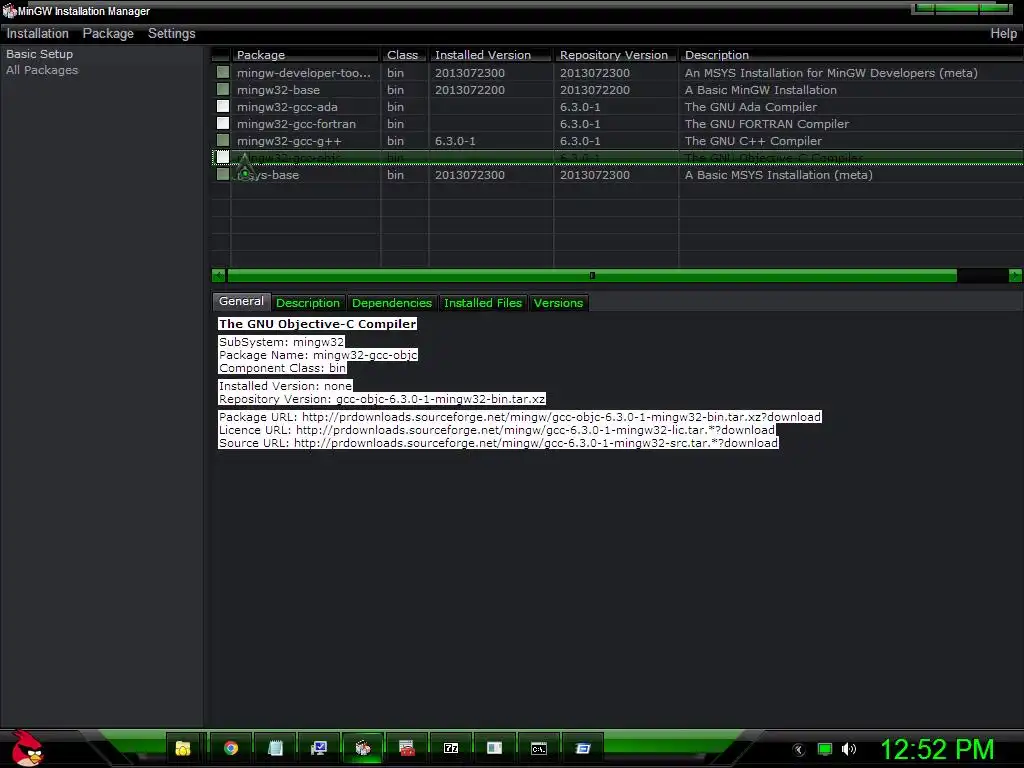The image size is (1024, 768).
Task: Click the 'Licence URL' line in details
Action: coord(497,430)
